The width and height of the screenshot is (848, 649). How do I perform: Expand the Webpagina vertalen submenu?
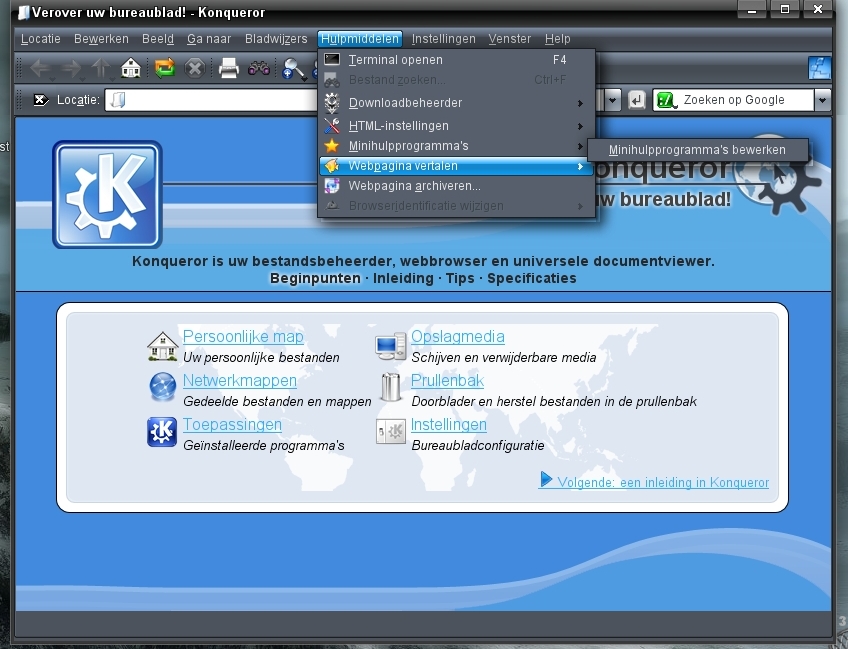tap(580, 166)
